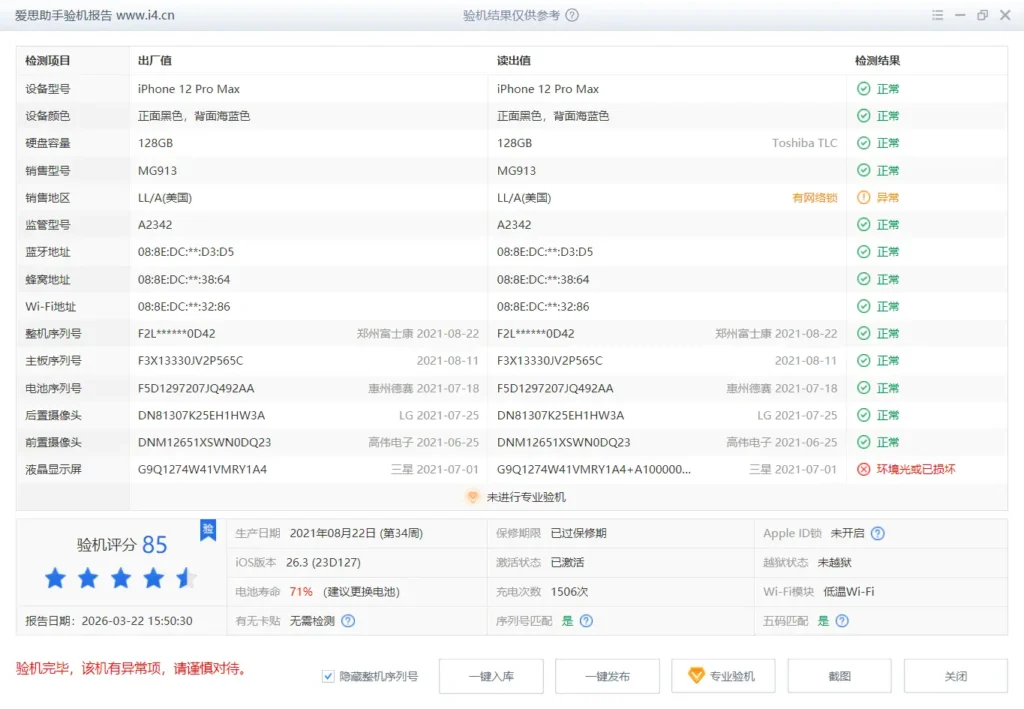Click the 一键发布 button
The width and height of the screenshot is (1024, 709).
click(x=607, y=676)
